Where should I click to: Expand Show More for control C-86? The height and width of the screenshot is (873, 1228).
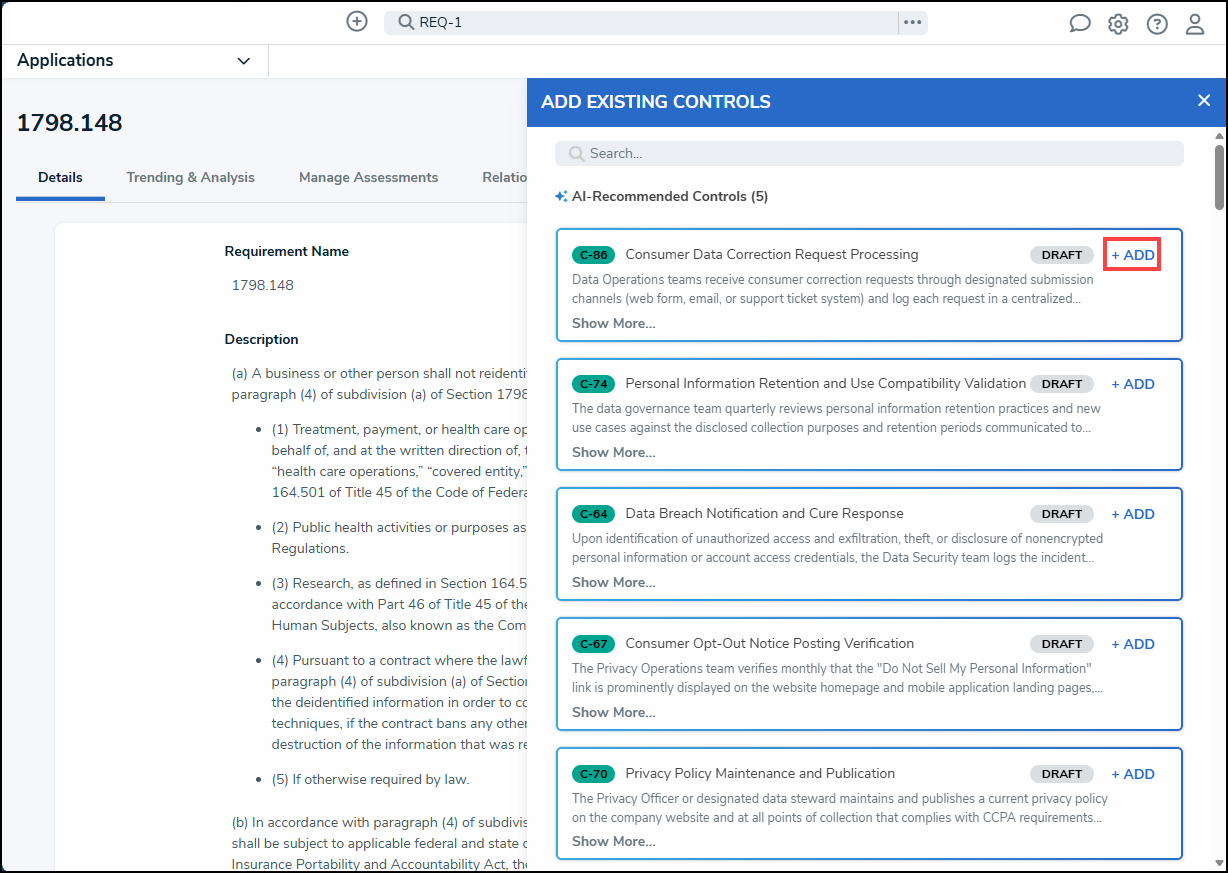[614, 323]
